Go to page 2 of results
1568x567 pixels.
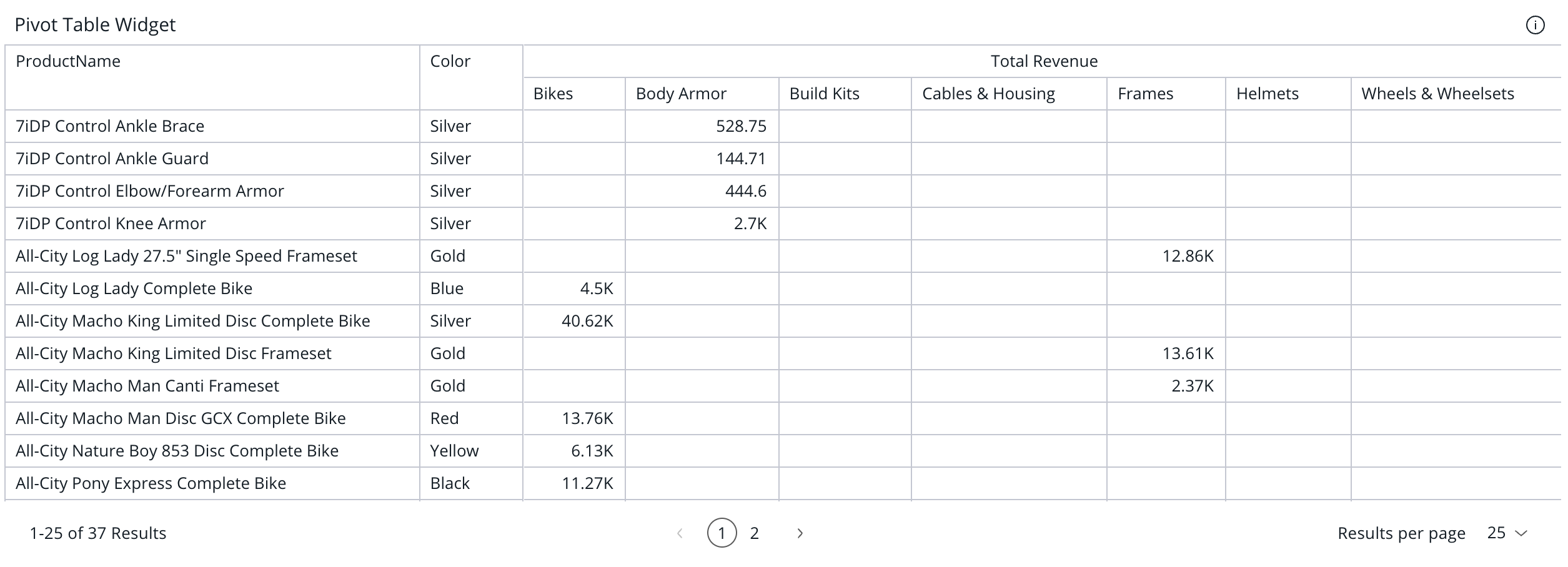coord(754,533)
